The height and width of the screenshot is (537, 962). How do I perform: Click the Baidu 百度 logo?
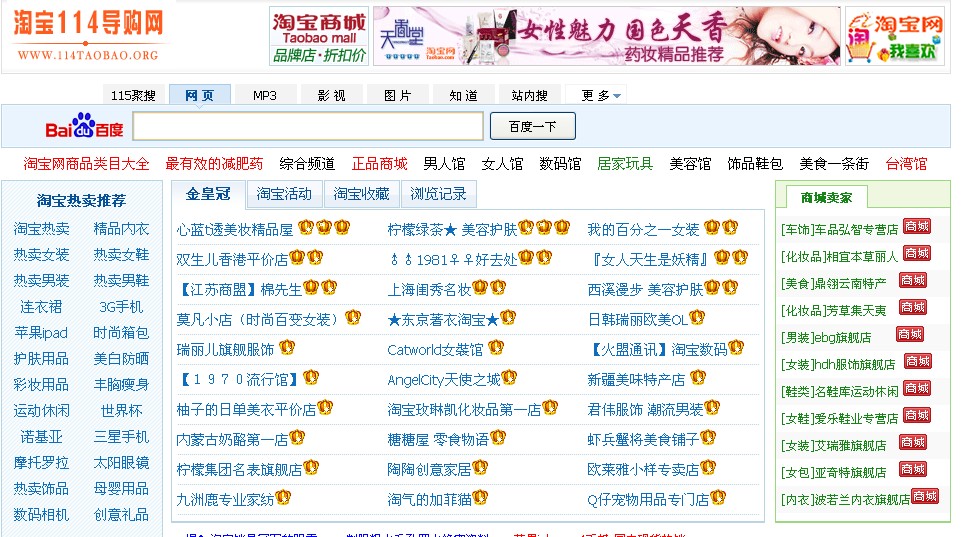pyautogui.click(x=84, y=126)
